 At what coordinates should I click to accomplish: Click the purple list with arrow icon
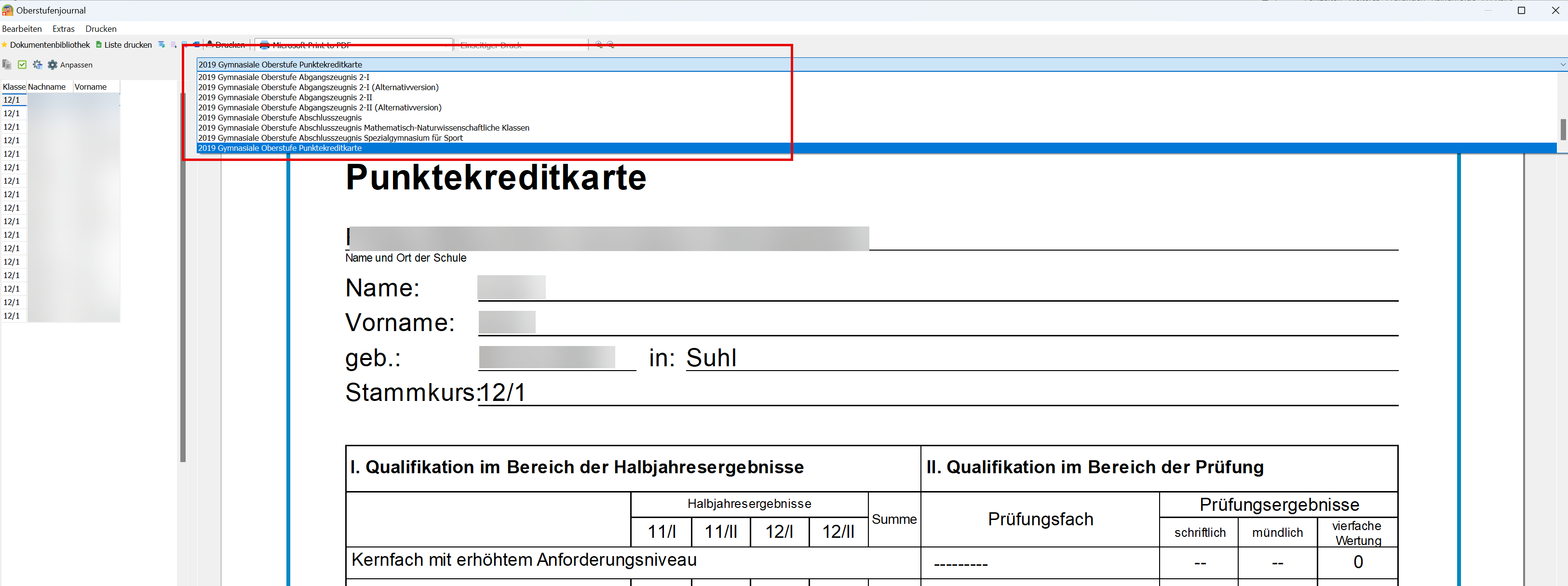click(174, 44)
